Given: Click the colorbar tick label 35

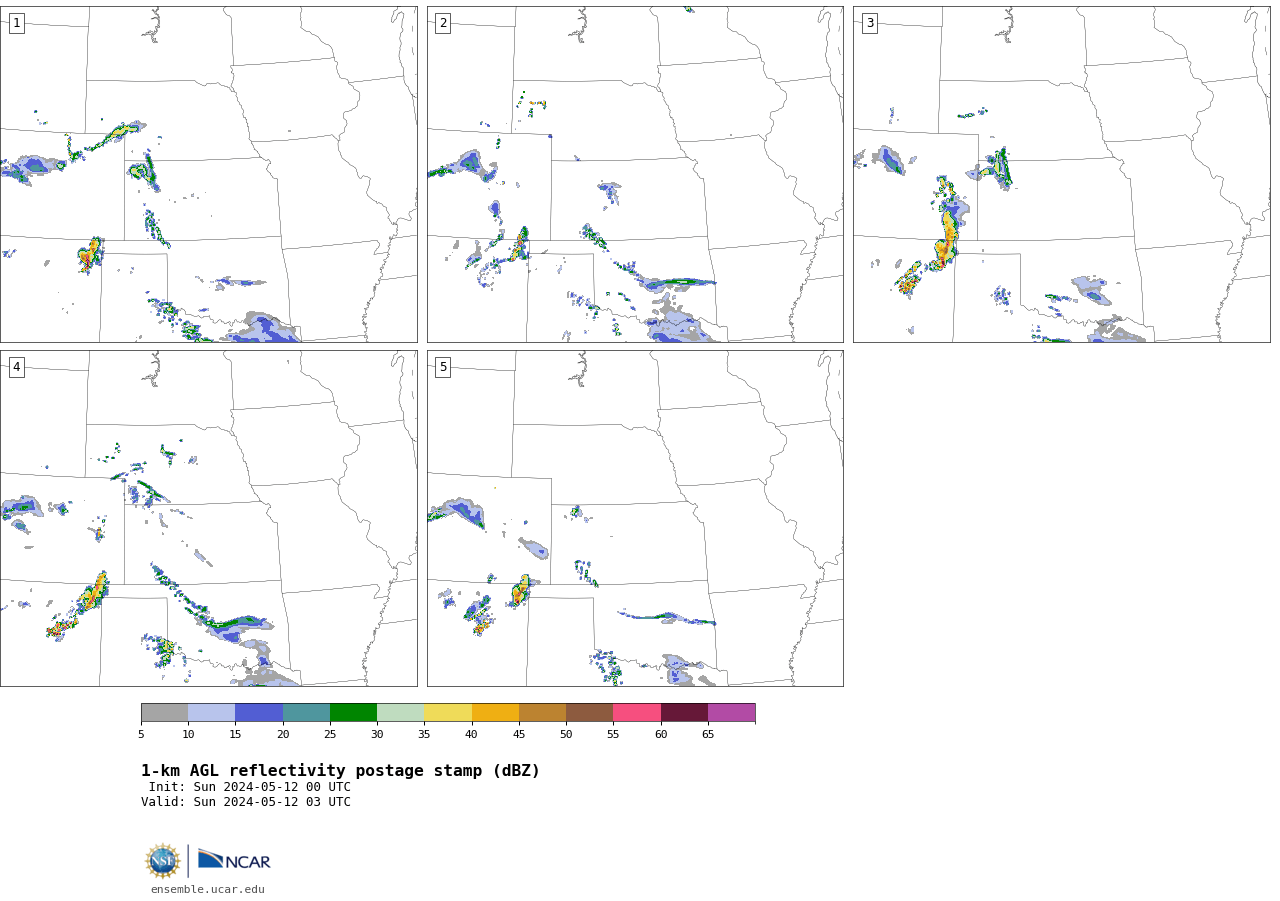Looking at the screenshot, I should click(x=424, y=734).
